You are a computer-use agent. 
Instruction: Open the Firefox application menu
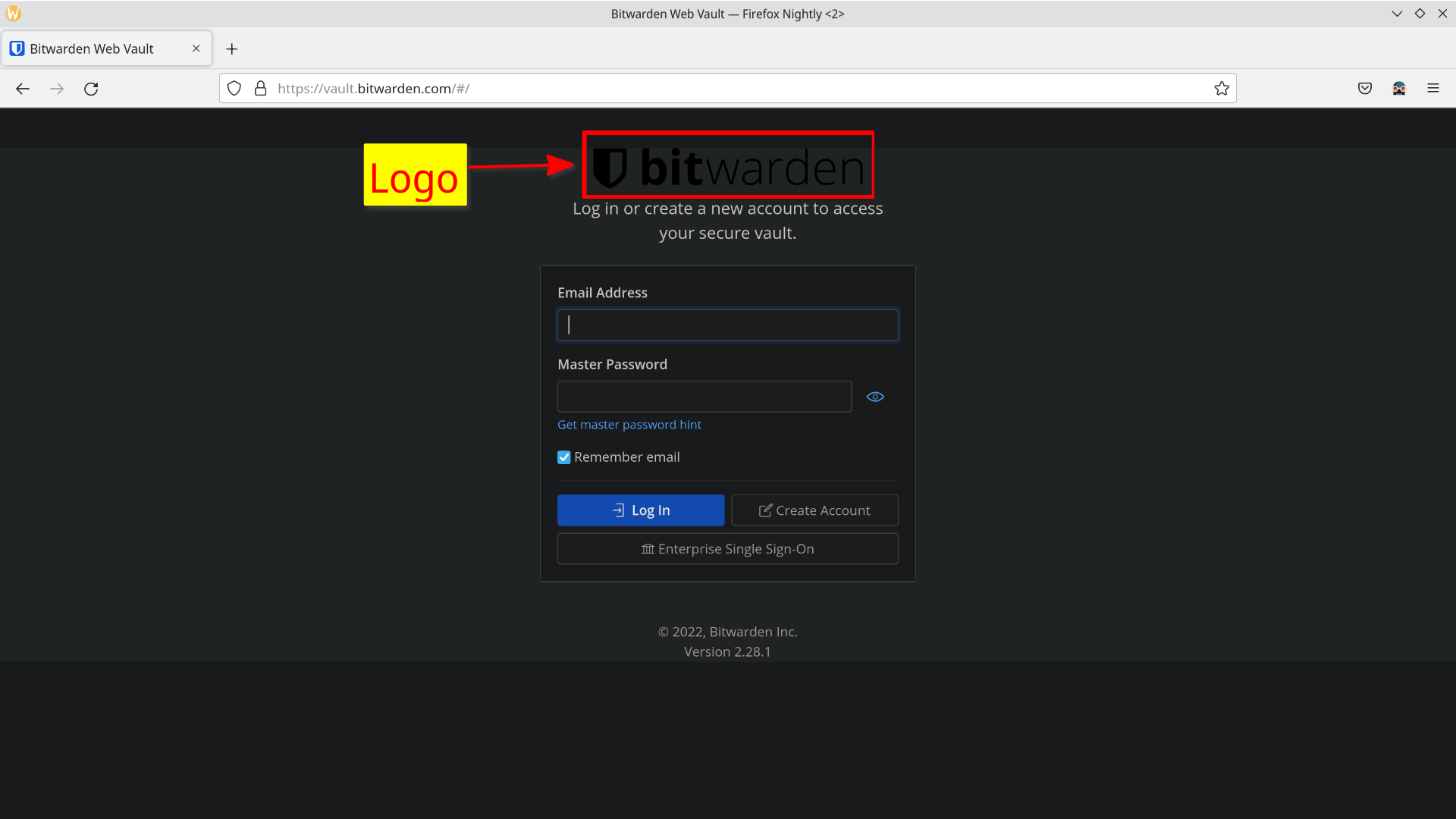(x=1434, y=88)
